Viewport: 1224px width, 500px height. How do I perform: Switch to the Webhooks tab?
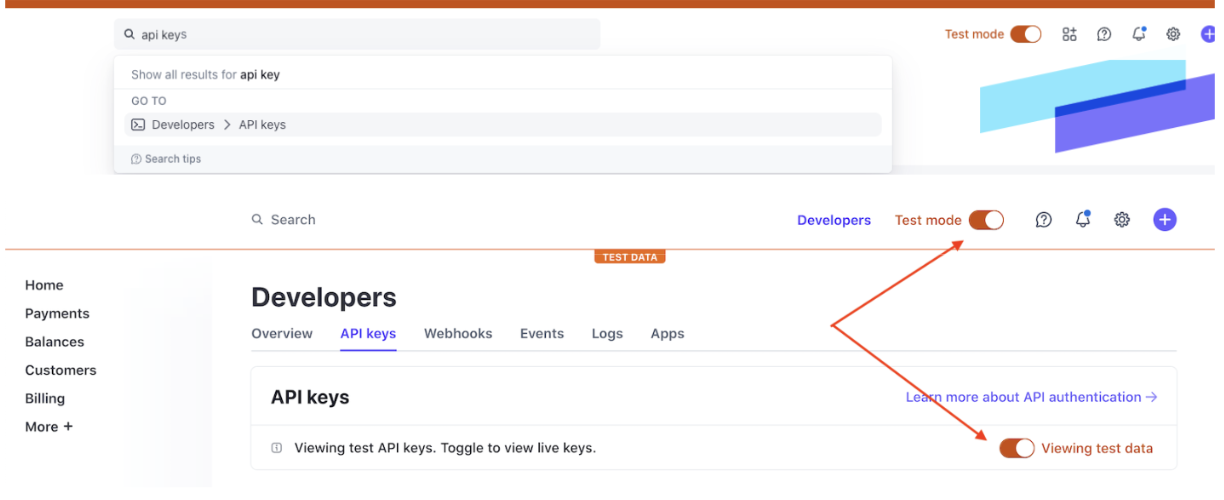pos(458,334)
